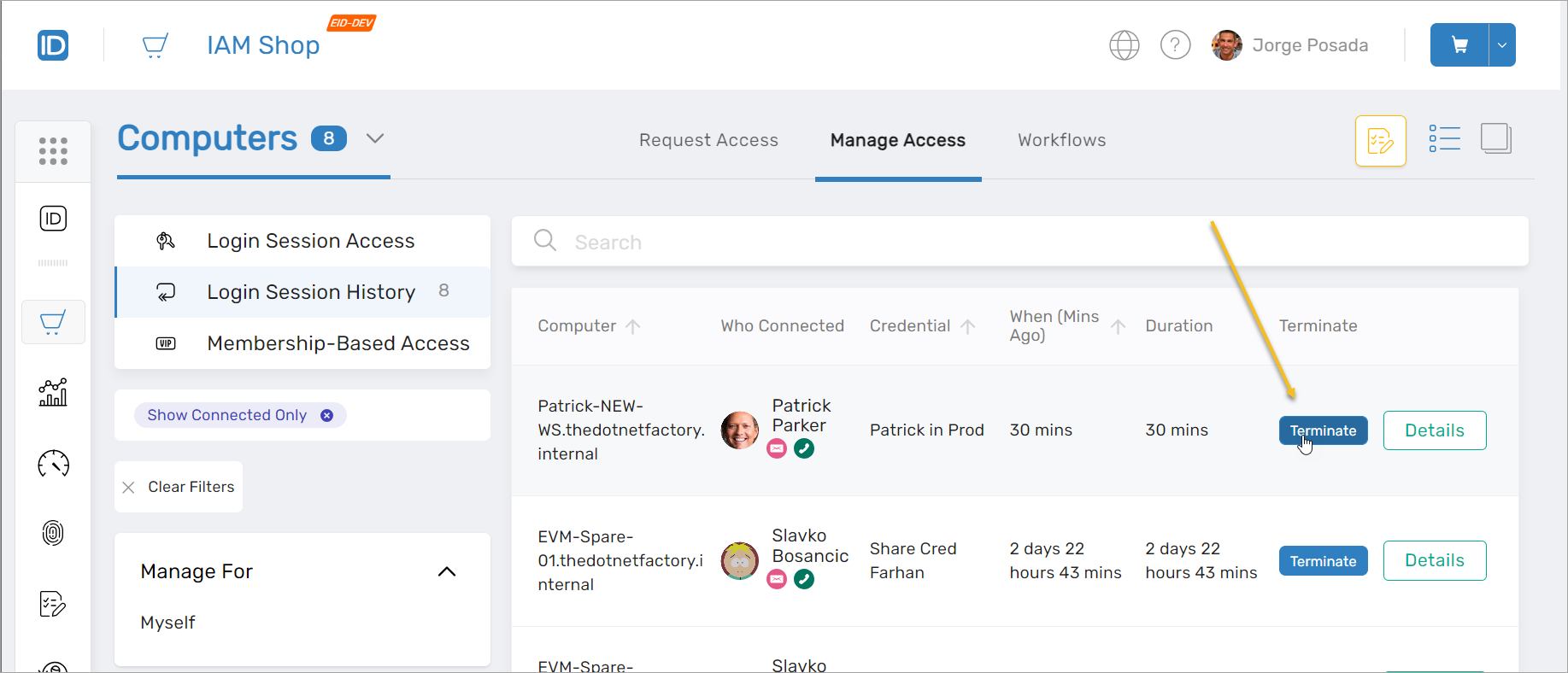This screenshot has width=1568, height=673.
Task: Open dropdown arrow beside cart button
Action: coord(1502,45)
